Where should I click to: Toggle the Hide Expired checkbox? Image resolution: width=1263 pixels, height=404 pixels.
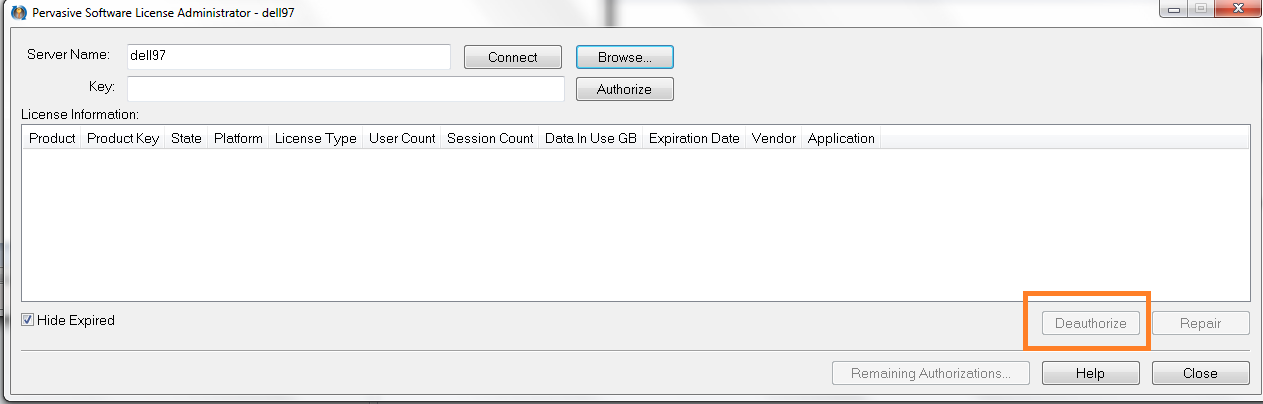click(x=28, y=321)
